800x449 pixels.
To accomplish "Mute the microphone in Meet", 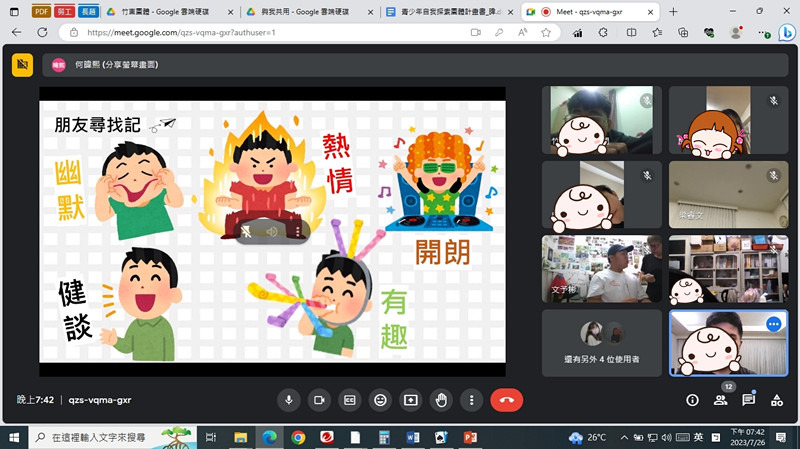I will 289,400.
